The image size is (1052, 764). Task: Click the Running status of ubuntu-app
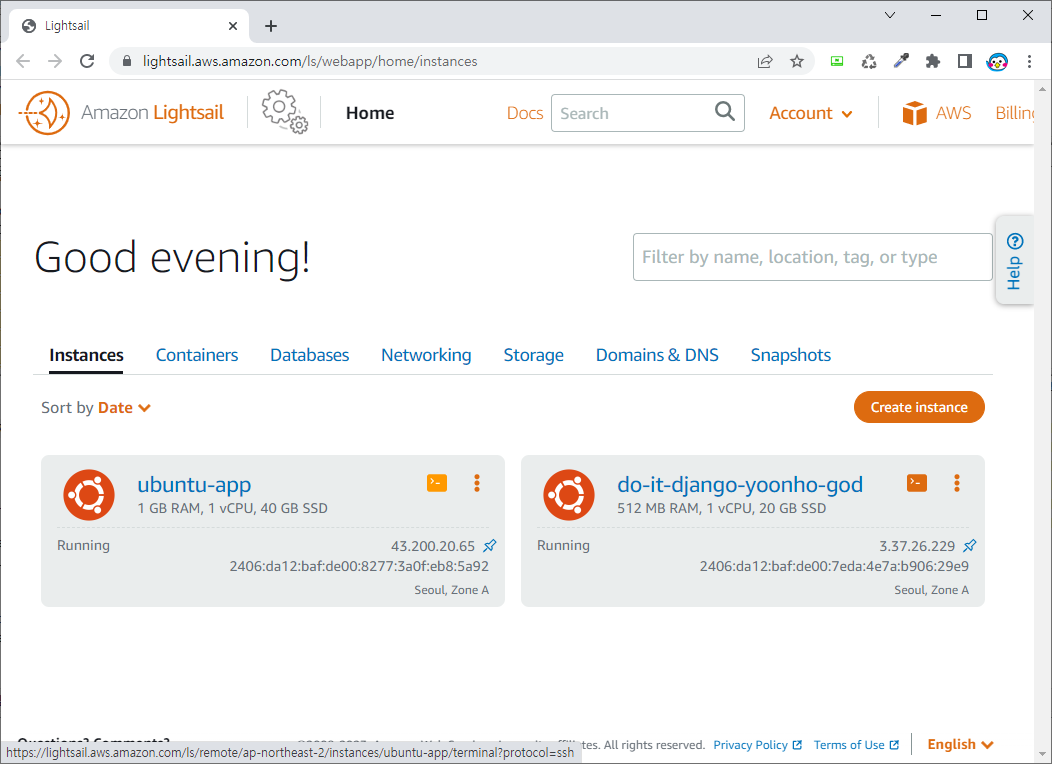(83, 545)
